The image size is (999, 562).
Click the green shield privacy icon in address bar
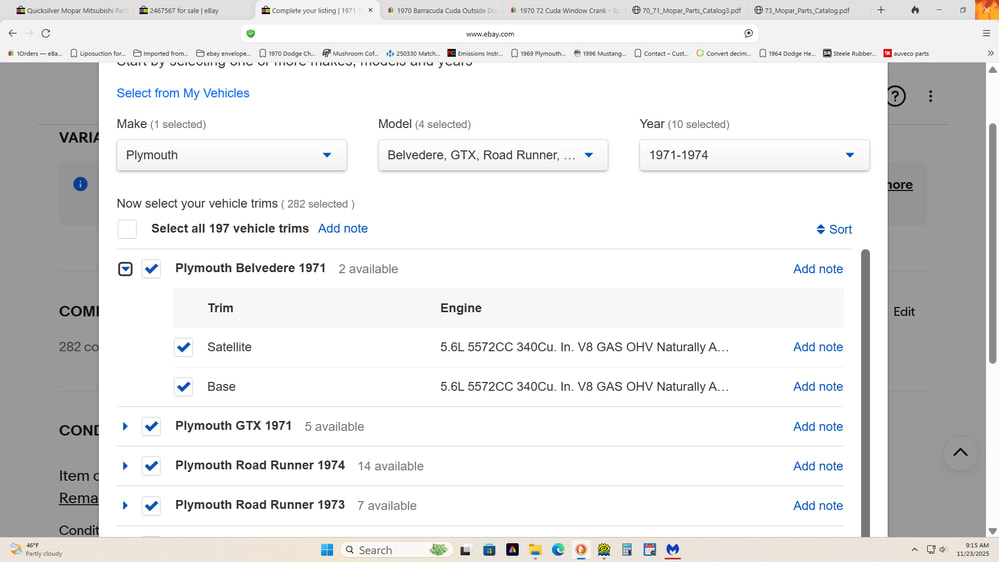[250, 34]
